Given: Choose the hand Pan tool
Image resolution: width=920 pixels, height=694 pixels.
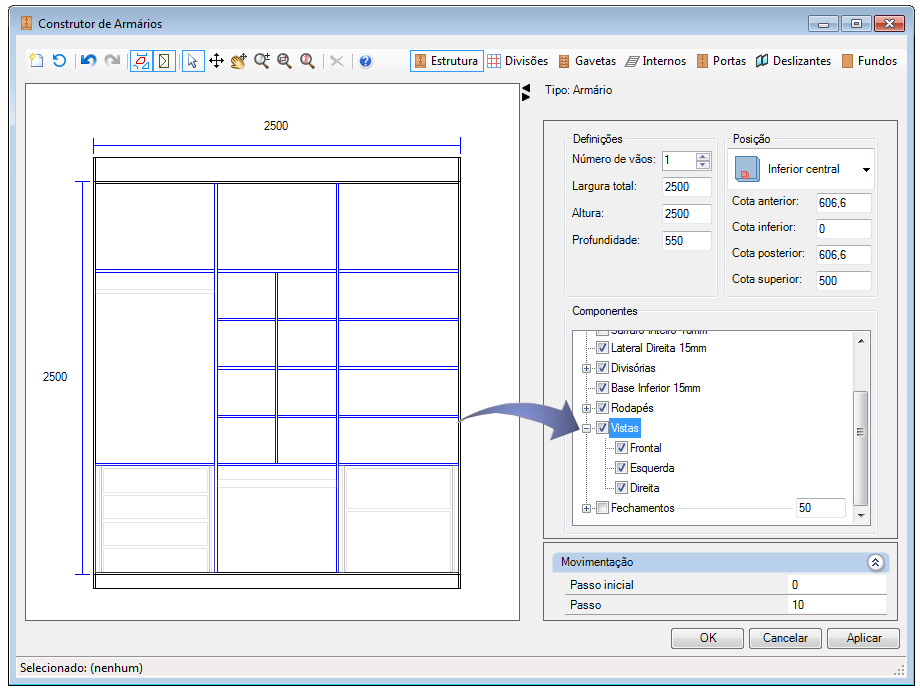Looking at the screenshot, I should coord(239,60).
